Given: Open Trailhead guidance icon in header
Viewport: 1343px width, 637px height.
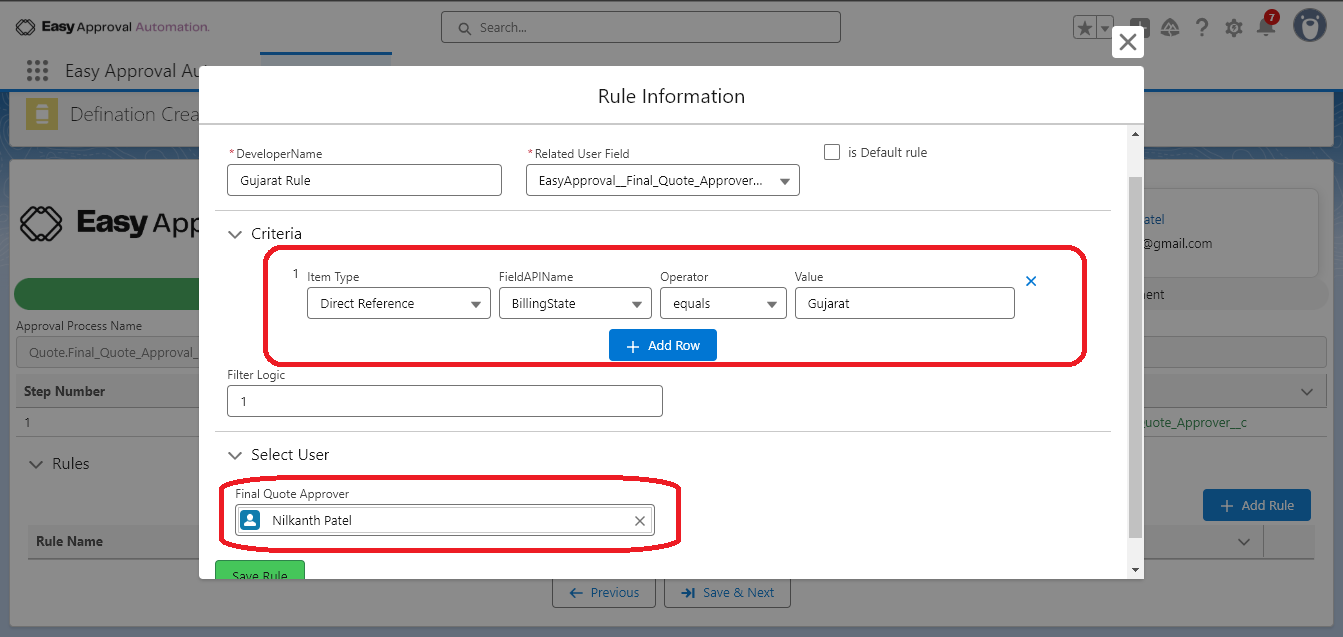Looking at the screenshot, I should [x=1170, y=28].
